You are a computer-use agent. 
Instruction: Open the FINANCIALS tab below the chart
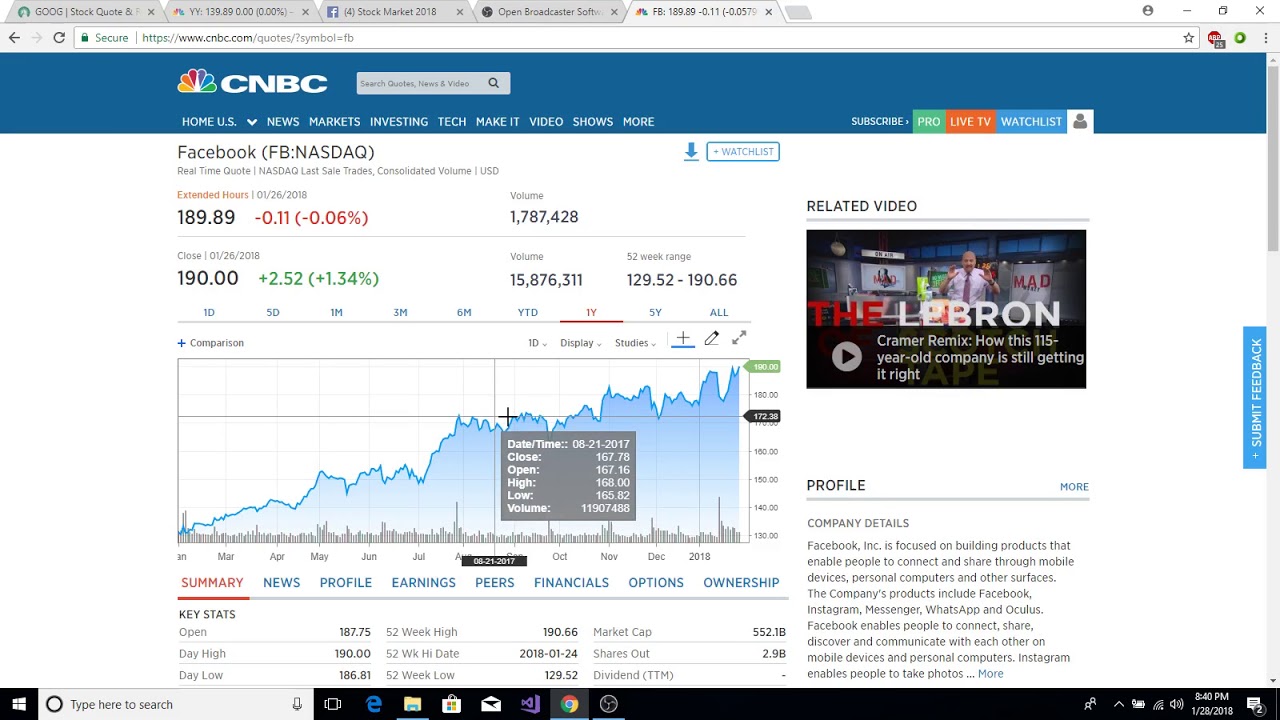click(x=571, y=582)
